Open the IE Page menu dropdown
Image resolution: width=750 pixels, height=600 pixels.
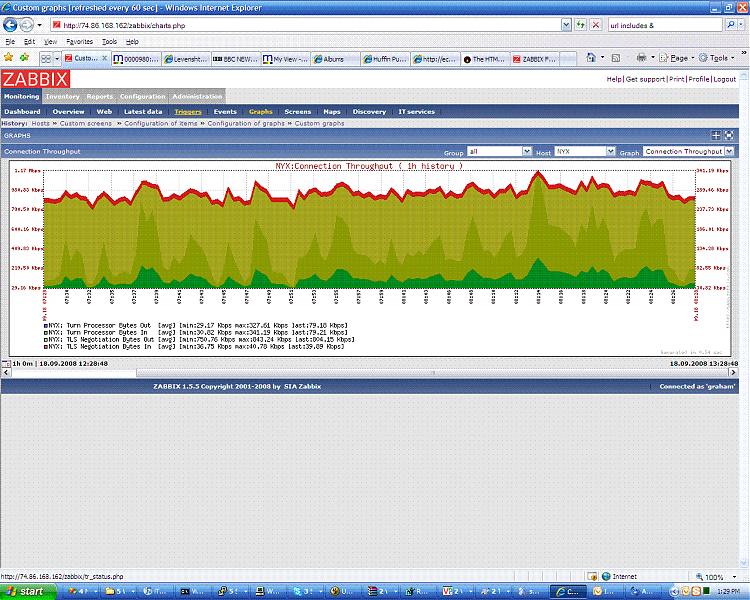674,58
